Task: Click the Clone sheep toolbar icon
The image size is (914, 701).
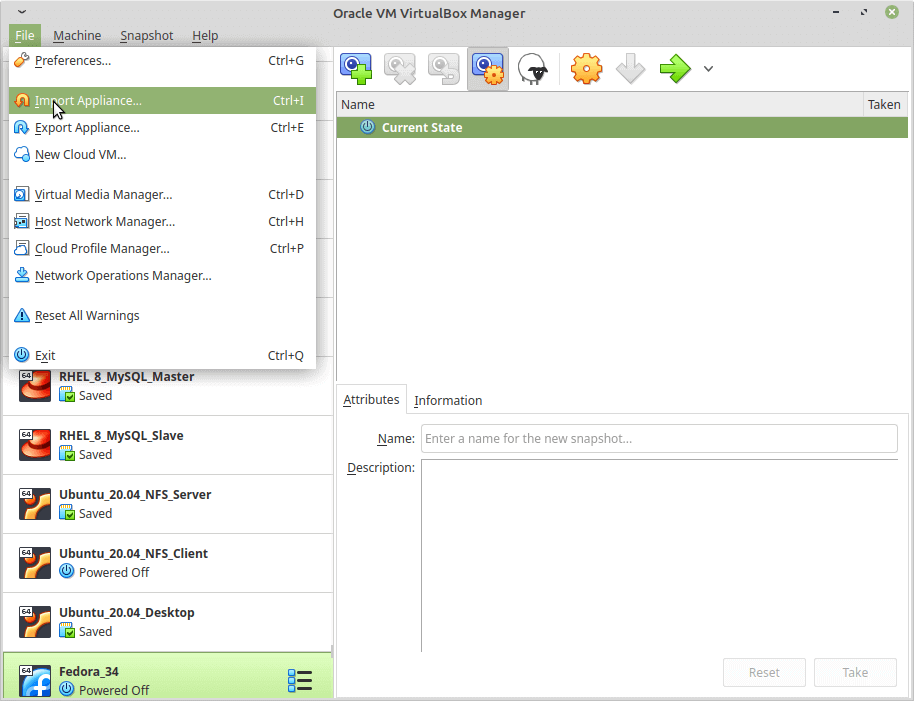Action: coord(532,69)
